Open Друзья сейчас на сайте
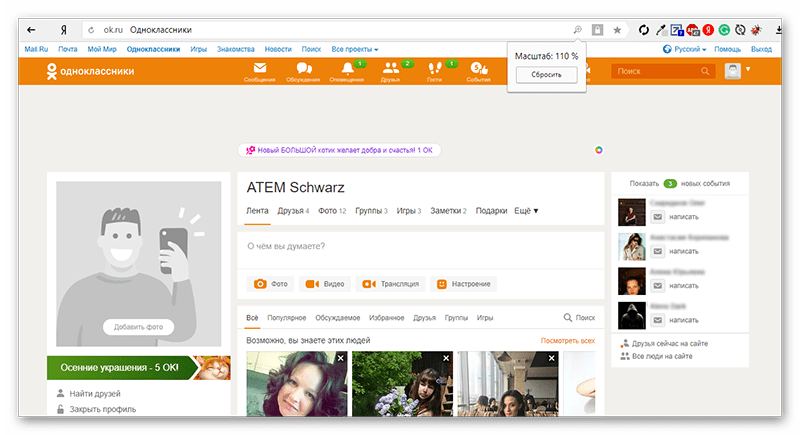 664,344
